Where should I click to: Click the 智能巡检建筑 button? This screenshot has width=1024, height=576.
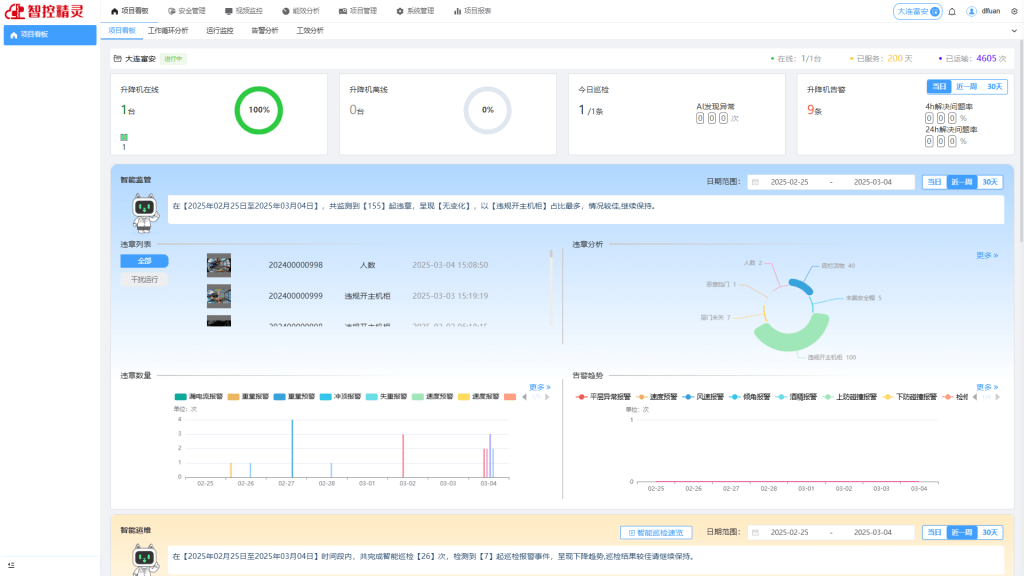pos(656,533)
